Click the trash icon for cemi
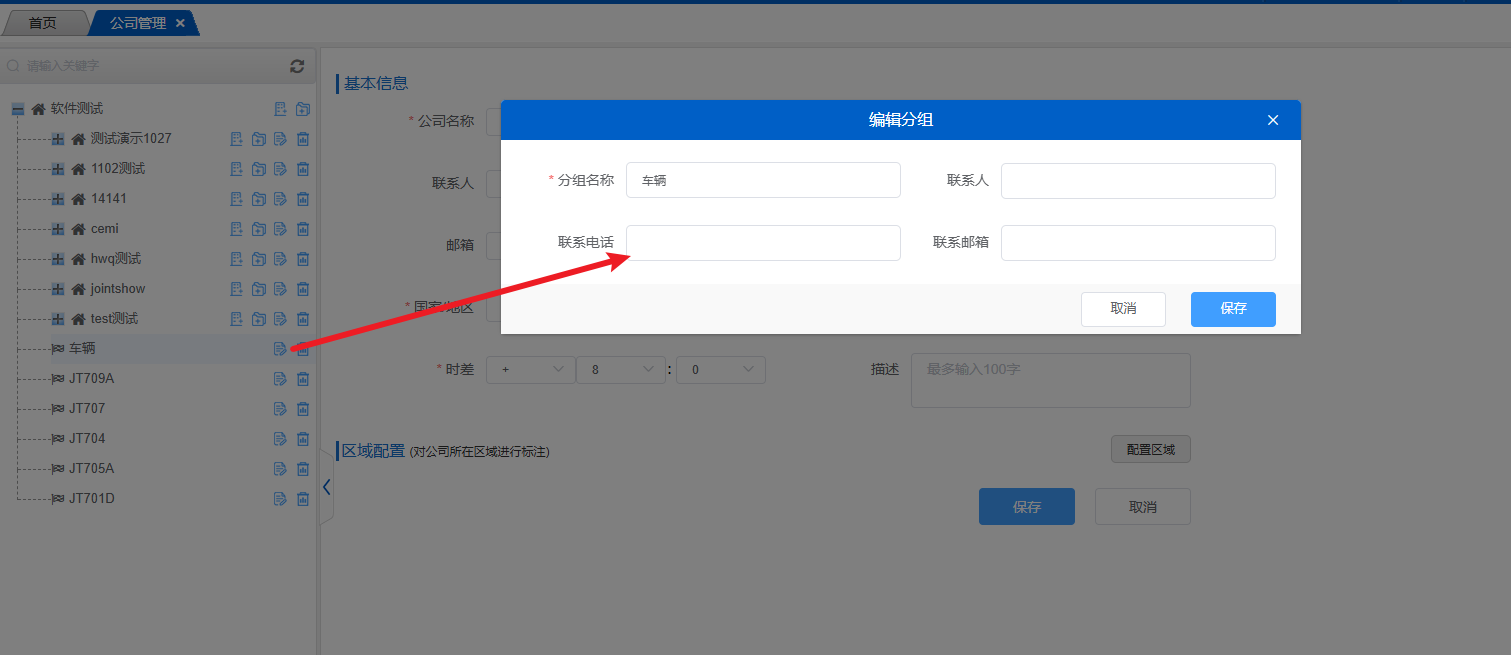 point(303,229)
